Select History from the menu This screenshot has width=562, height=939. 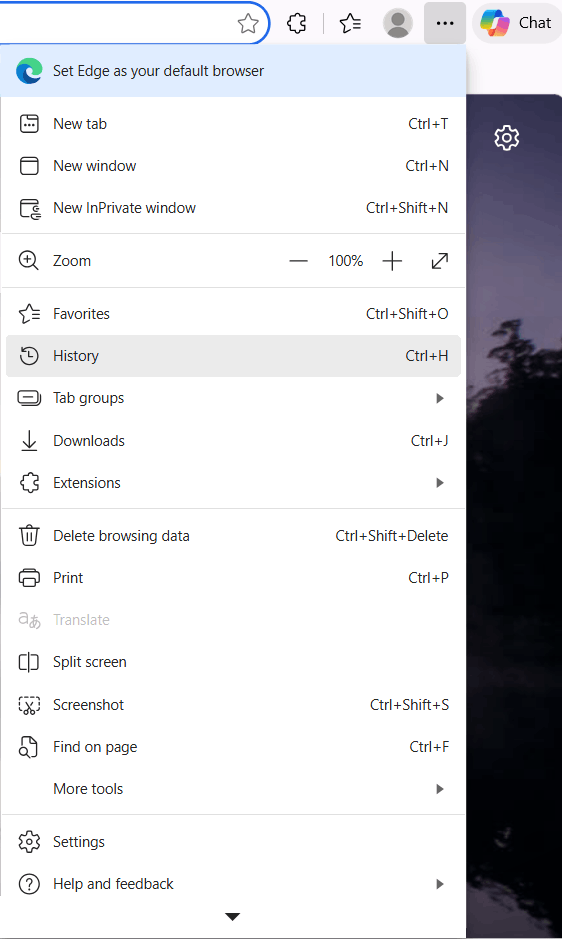233,356
